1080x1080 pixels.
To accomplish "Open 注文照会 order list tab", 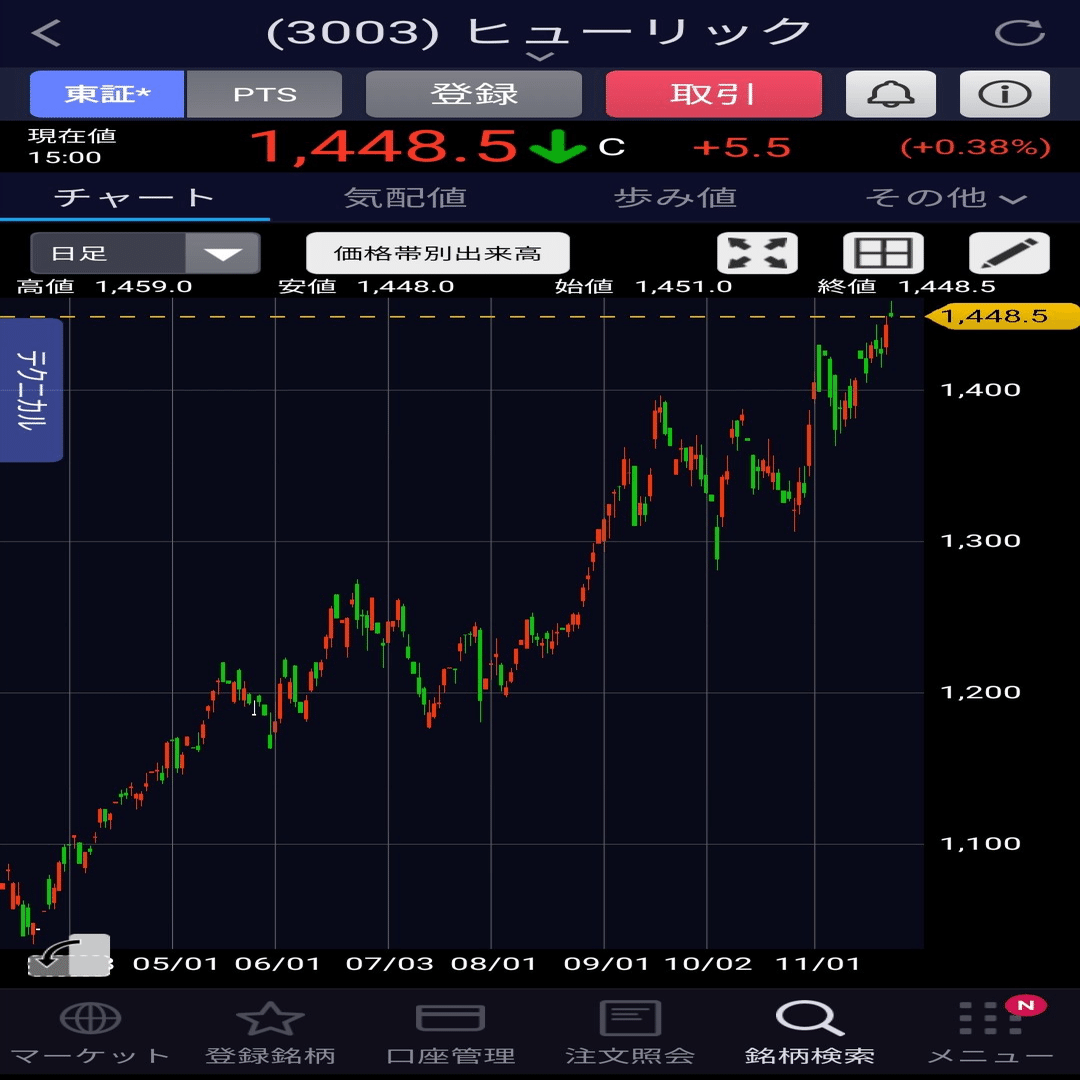I will click(x=630, y=1032).
